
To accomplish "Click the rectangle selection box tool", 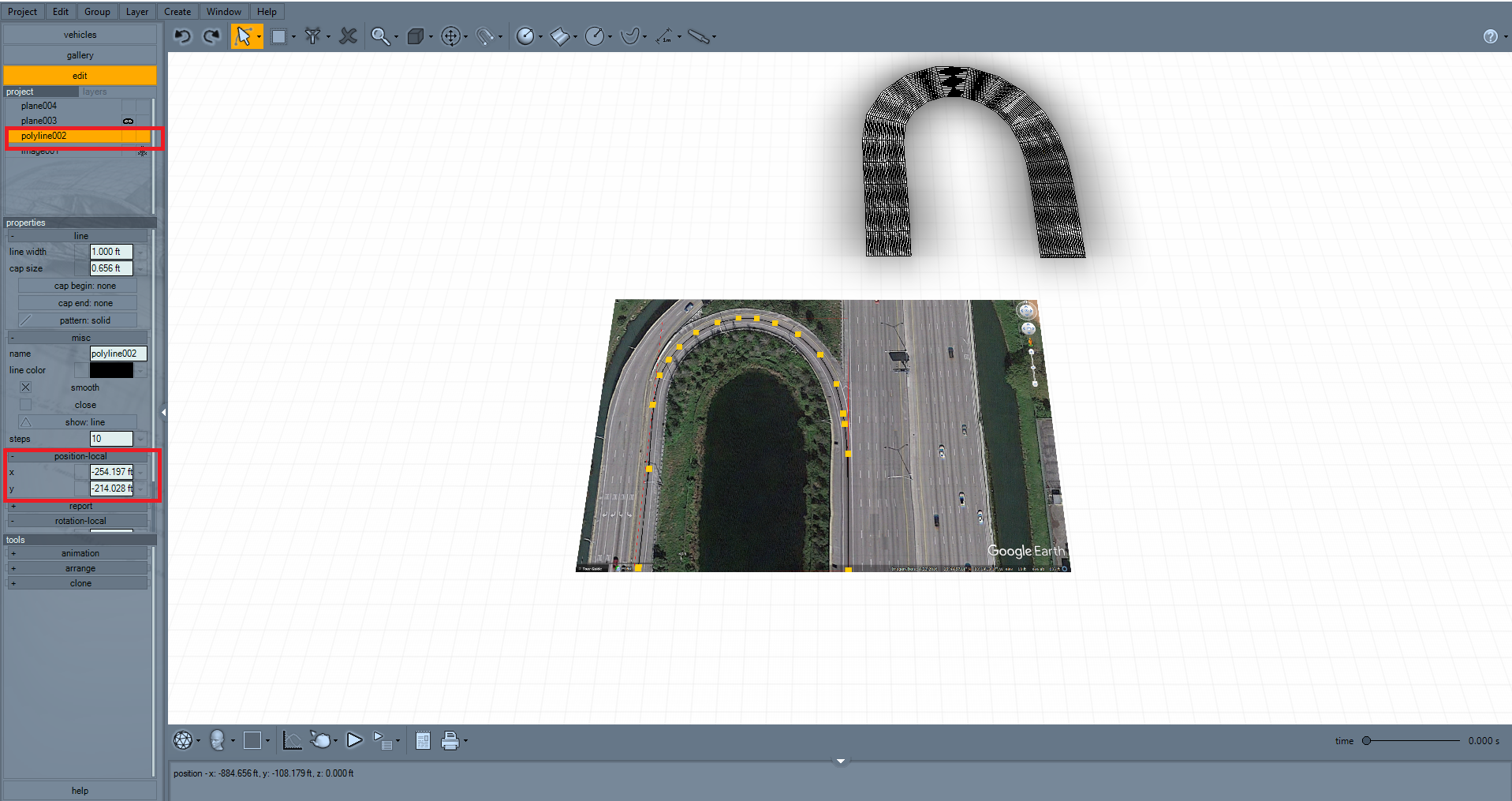I will click(x=278, y=36).
